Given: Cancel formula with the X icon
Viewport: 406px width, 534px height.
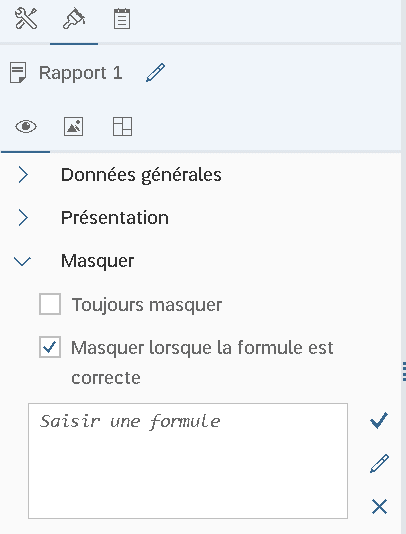Looking at the screenshot, I should coord(379,506).
